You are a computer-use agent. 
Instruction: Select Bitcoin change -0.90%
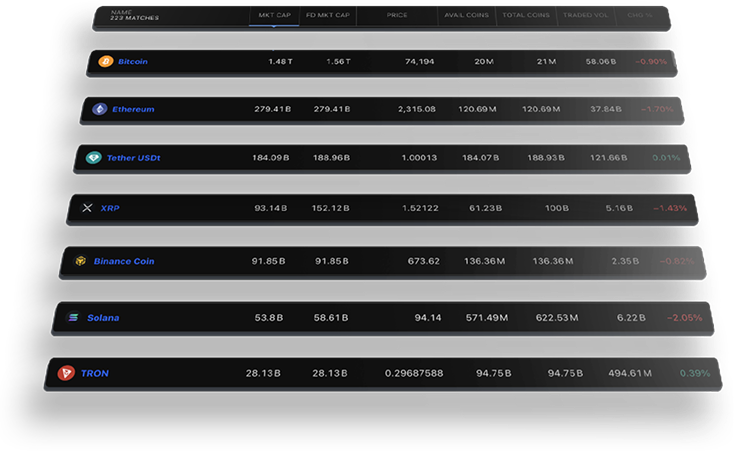(651, 61)
